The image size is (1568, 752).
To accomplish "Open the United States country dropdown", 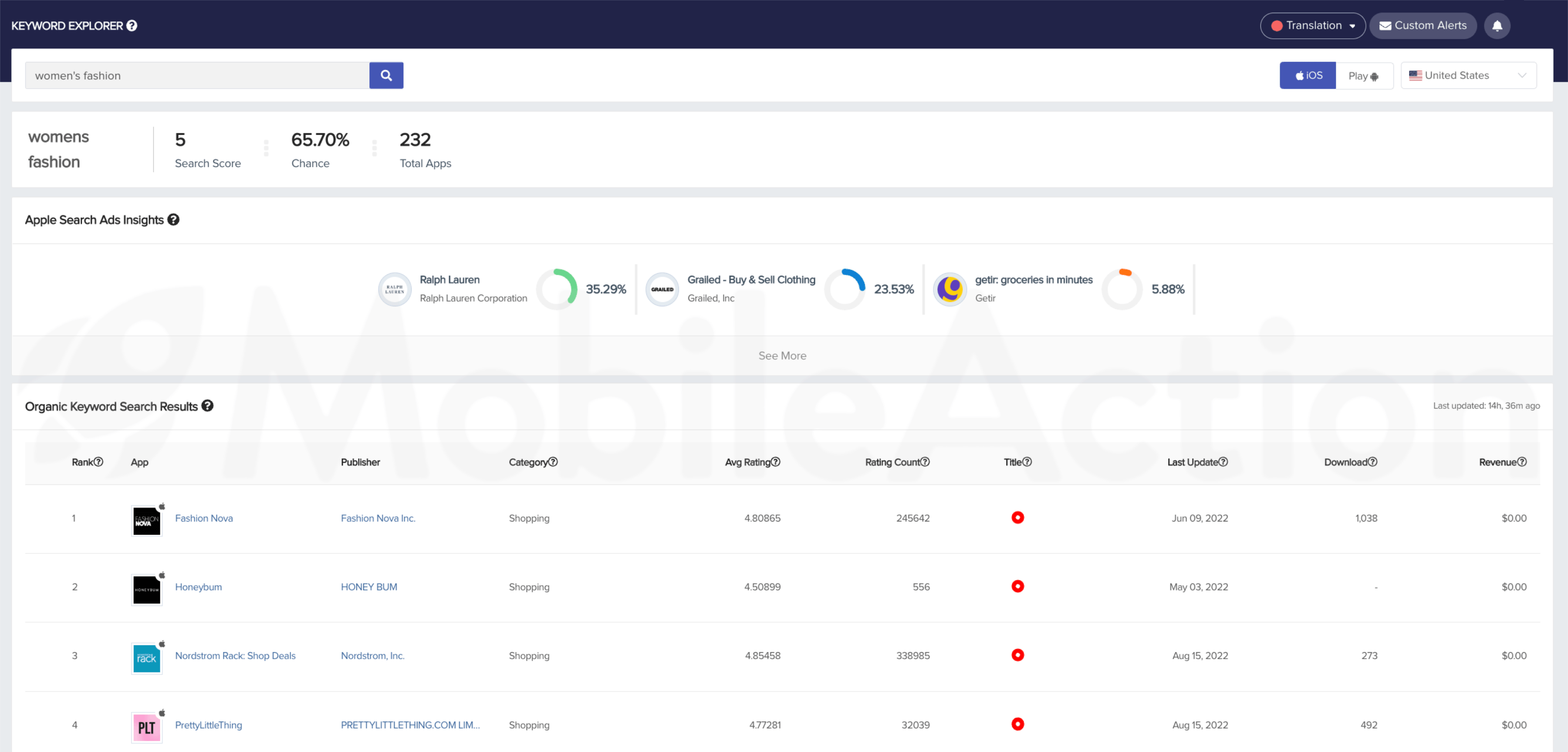I will click(1468, 75).
